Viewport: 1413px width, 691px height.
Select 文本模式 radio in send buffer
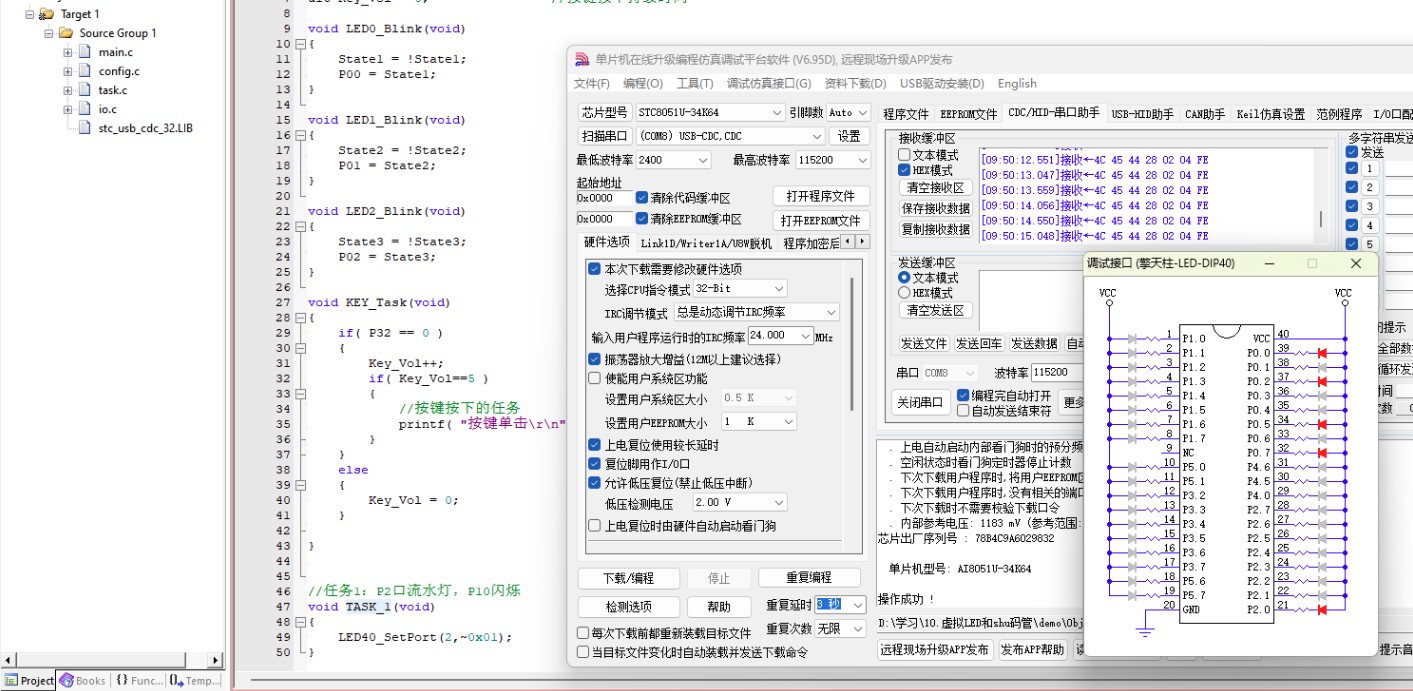click(904, 277)
